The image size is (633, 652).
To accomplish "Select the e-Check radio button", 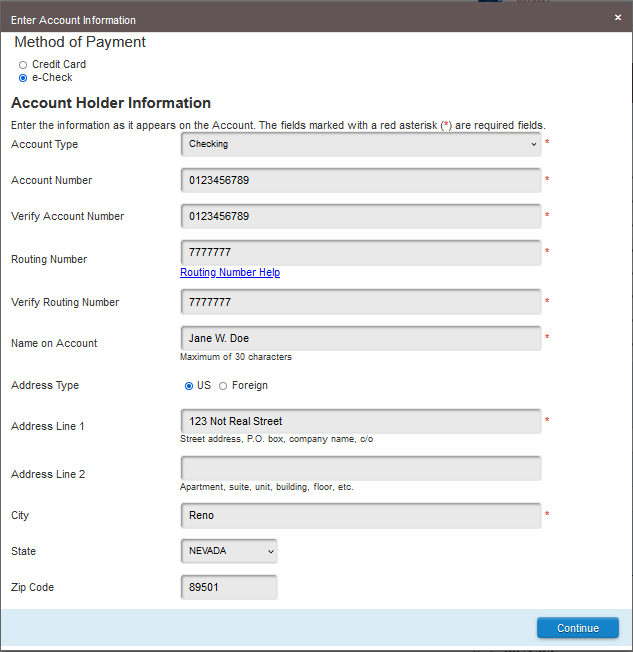I will tap(23, 78).
